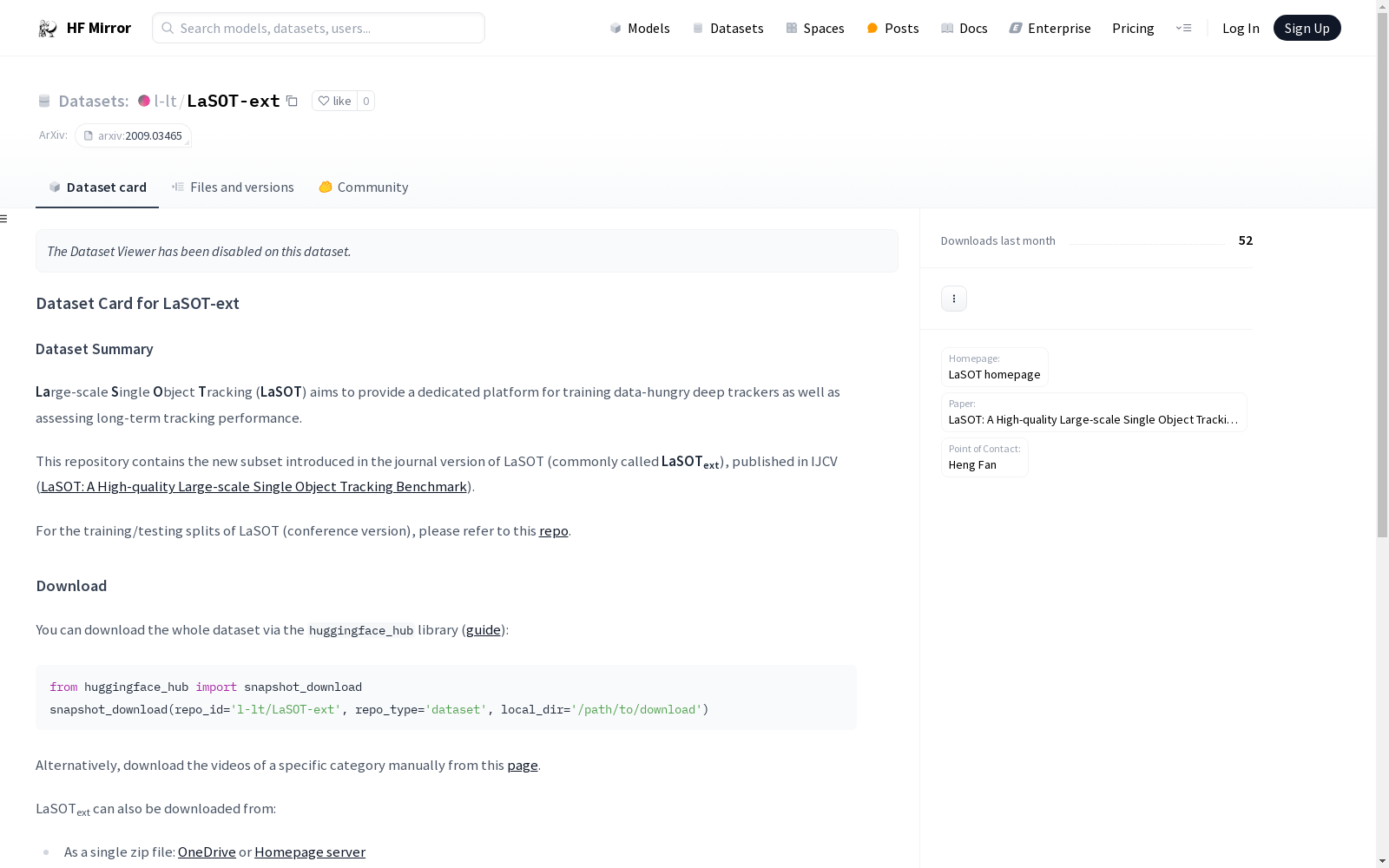Open the LaSOT homepage link
Image resolution: width=1389 pixels, height=868 pixels.
click(995, 367)
